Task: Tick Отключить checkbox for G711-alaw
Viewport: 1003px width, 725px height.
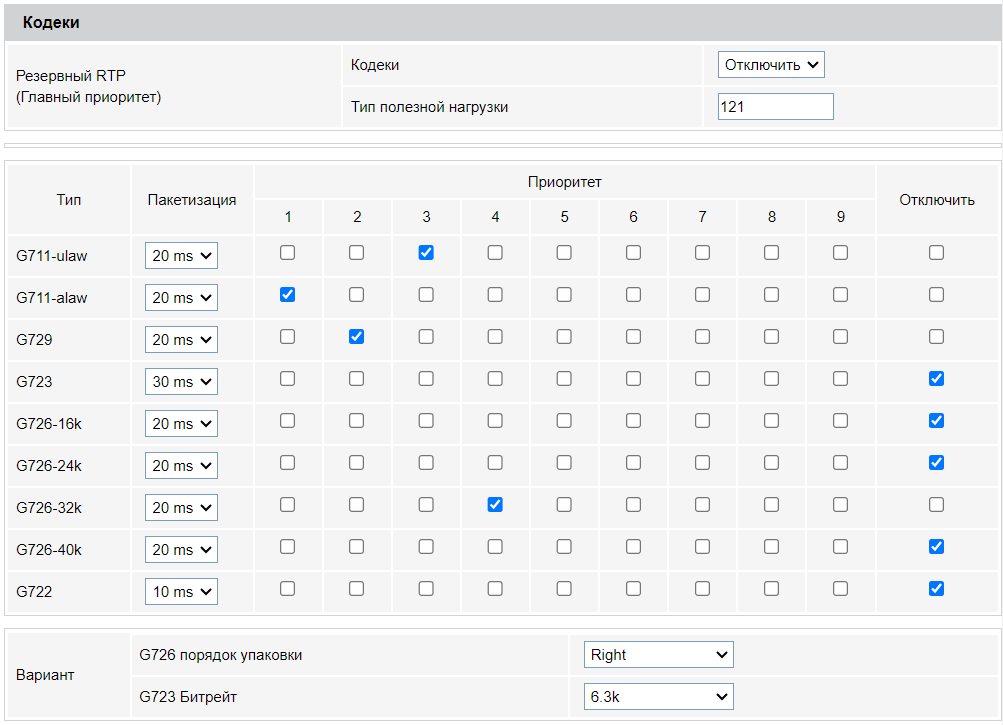Action: point(936,295)
